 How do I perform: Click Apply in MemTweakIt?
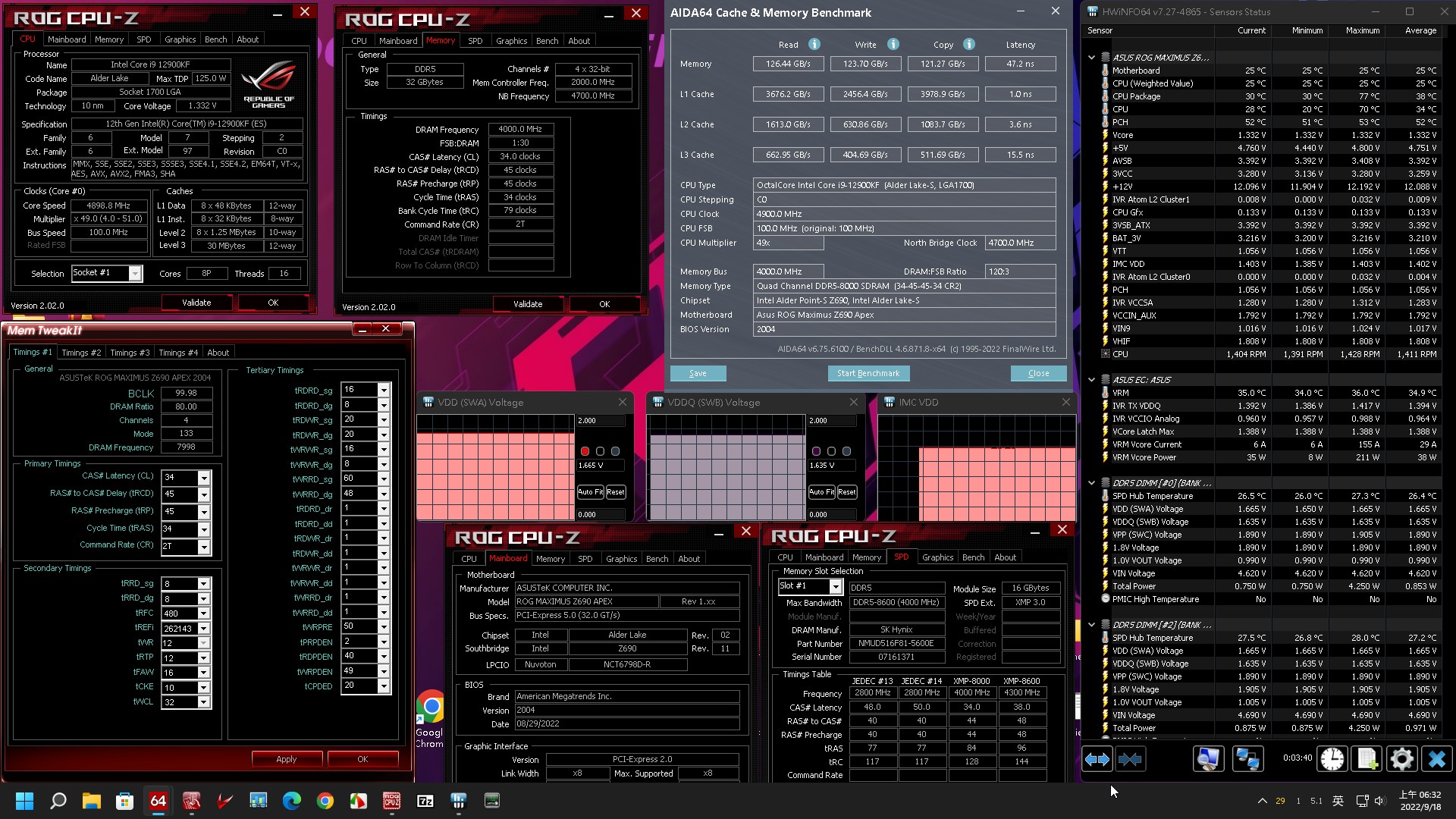(287, 759)
